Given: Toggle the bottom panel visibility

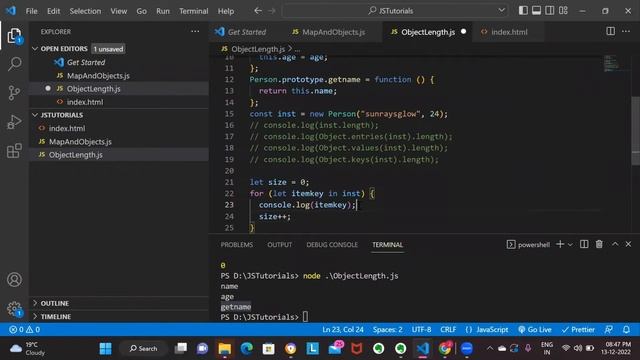Looking at the screenshot, I should click(536, 11).
